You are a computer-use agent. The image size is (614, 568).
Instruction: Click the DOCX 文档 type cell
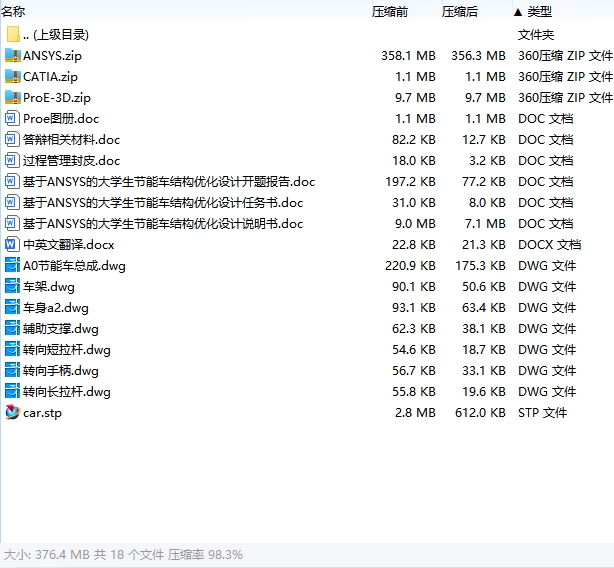click(x=550, y=245)
